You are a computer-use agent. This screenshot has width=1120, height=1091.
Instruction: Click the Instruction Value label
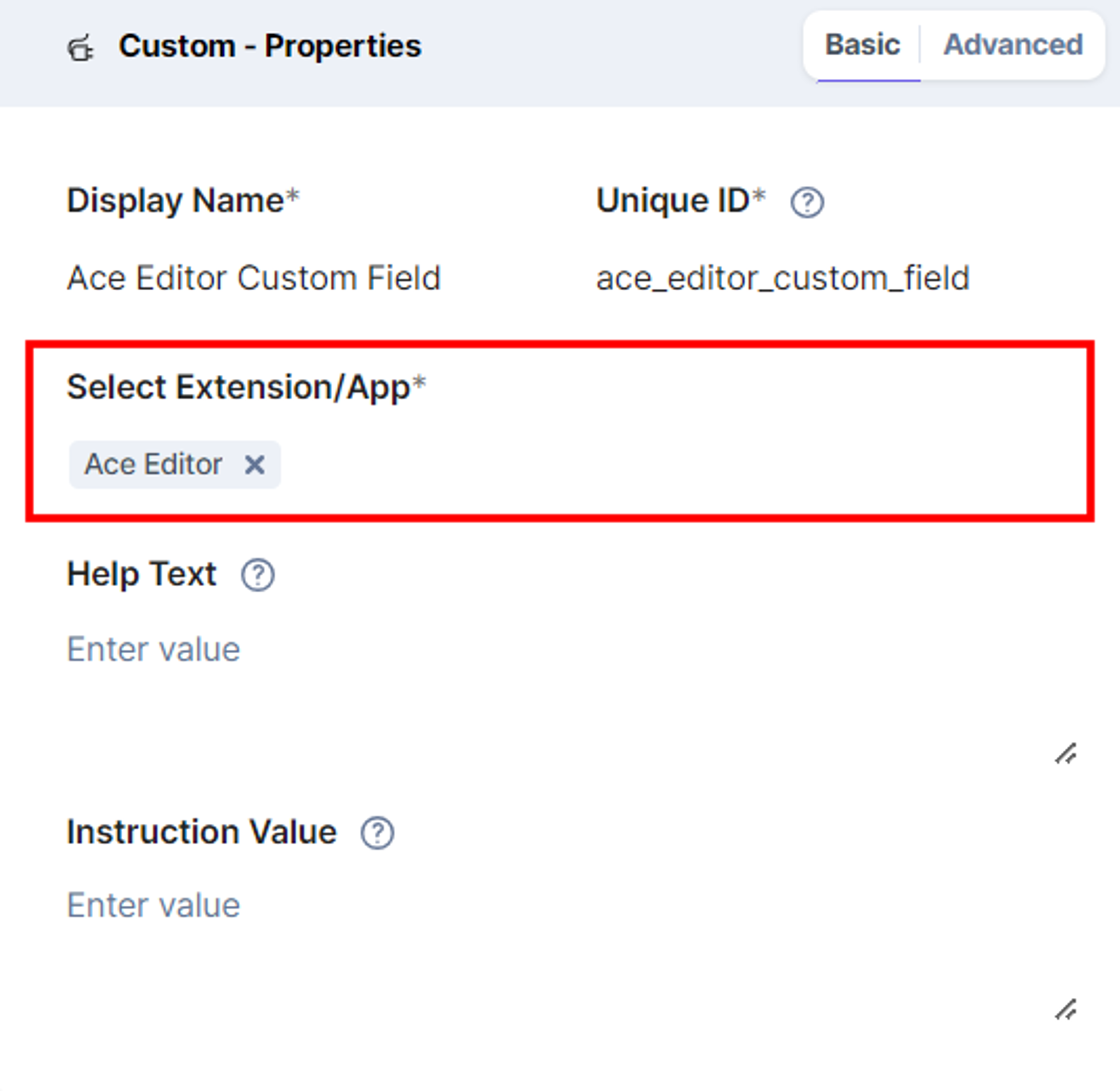click(x=202, y=831)
